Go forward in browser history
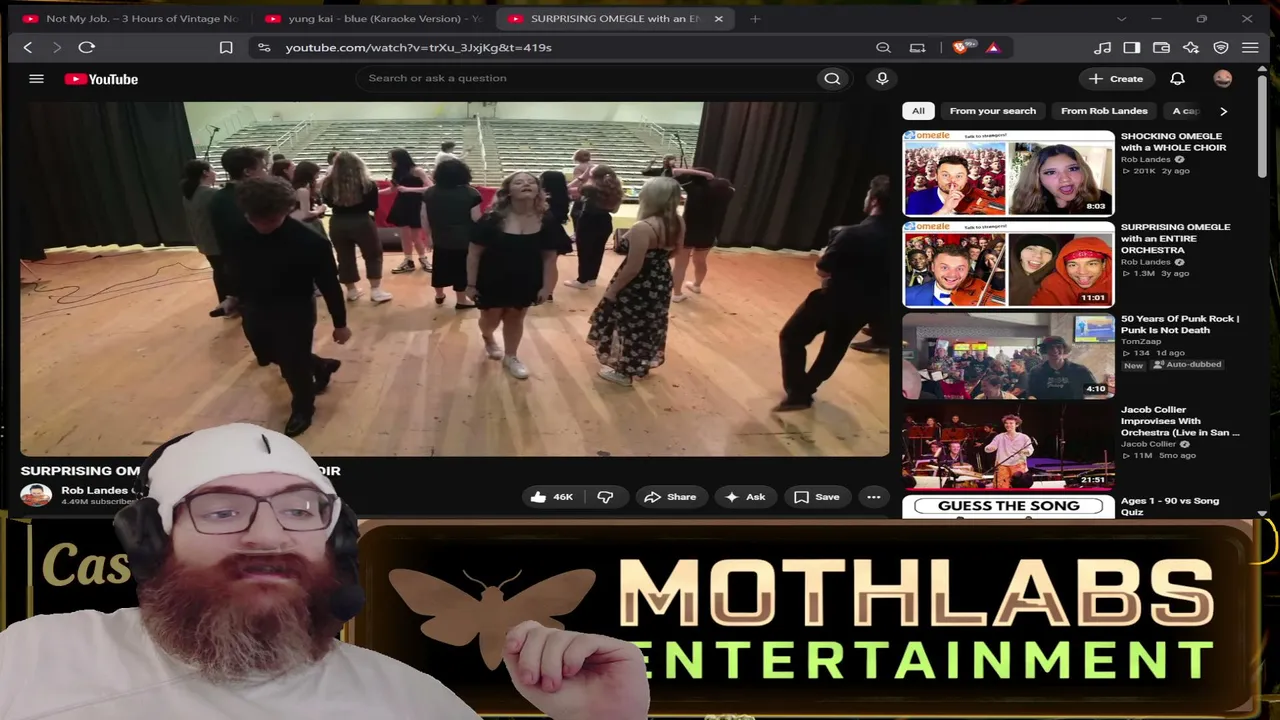The height and width of the screenshot is (720, 1280). [56, 47]
